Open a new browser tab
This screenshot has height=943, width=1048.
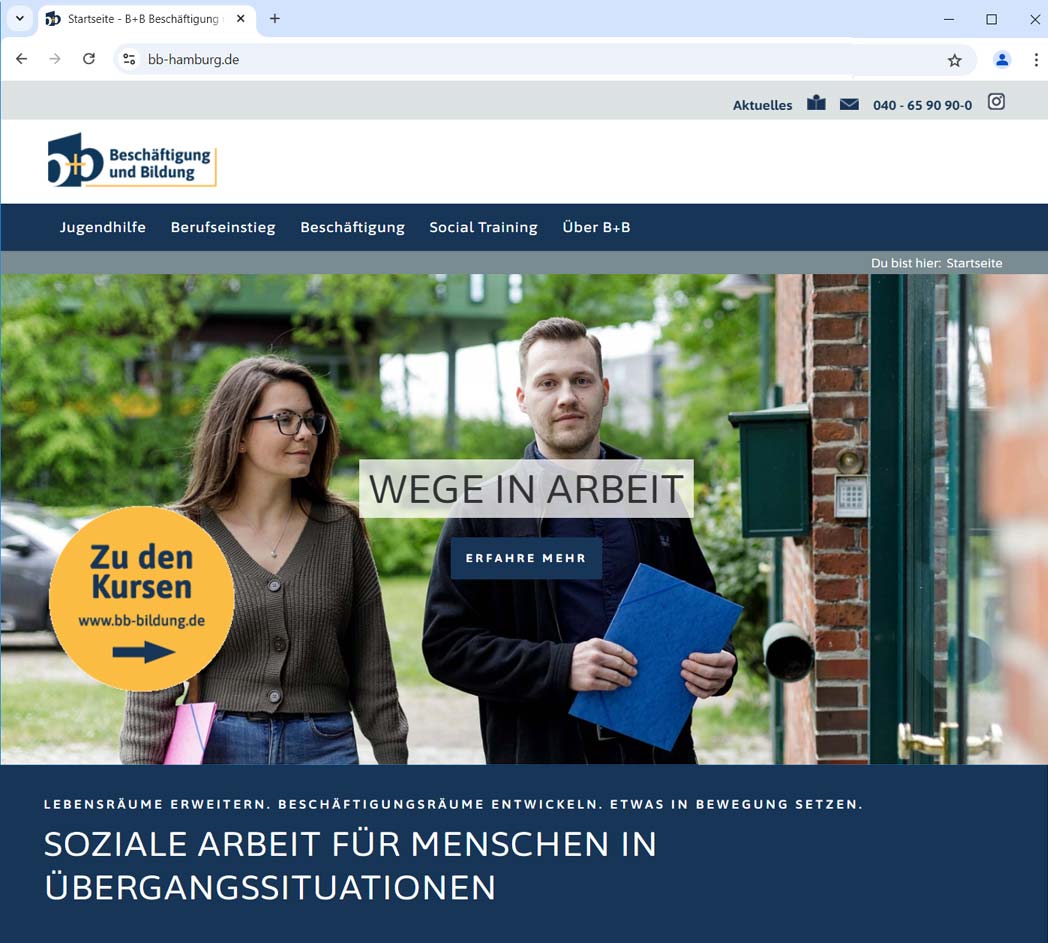coord(275,19)
